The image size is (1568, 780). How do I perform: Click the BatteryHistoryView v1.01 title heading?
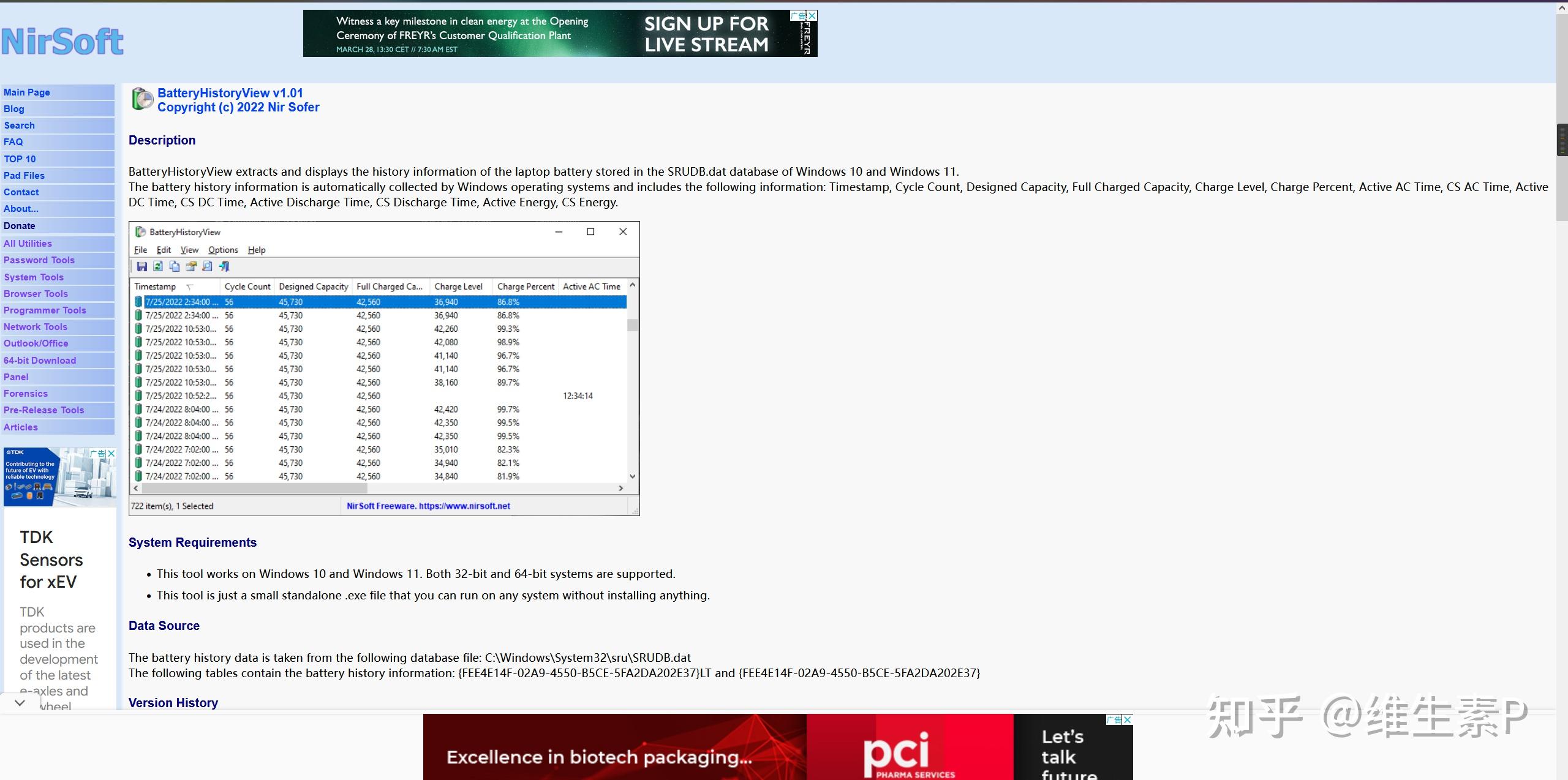(x=230, y=93)
